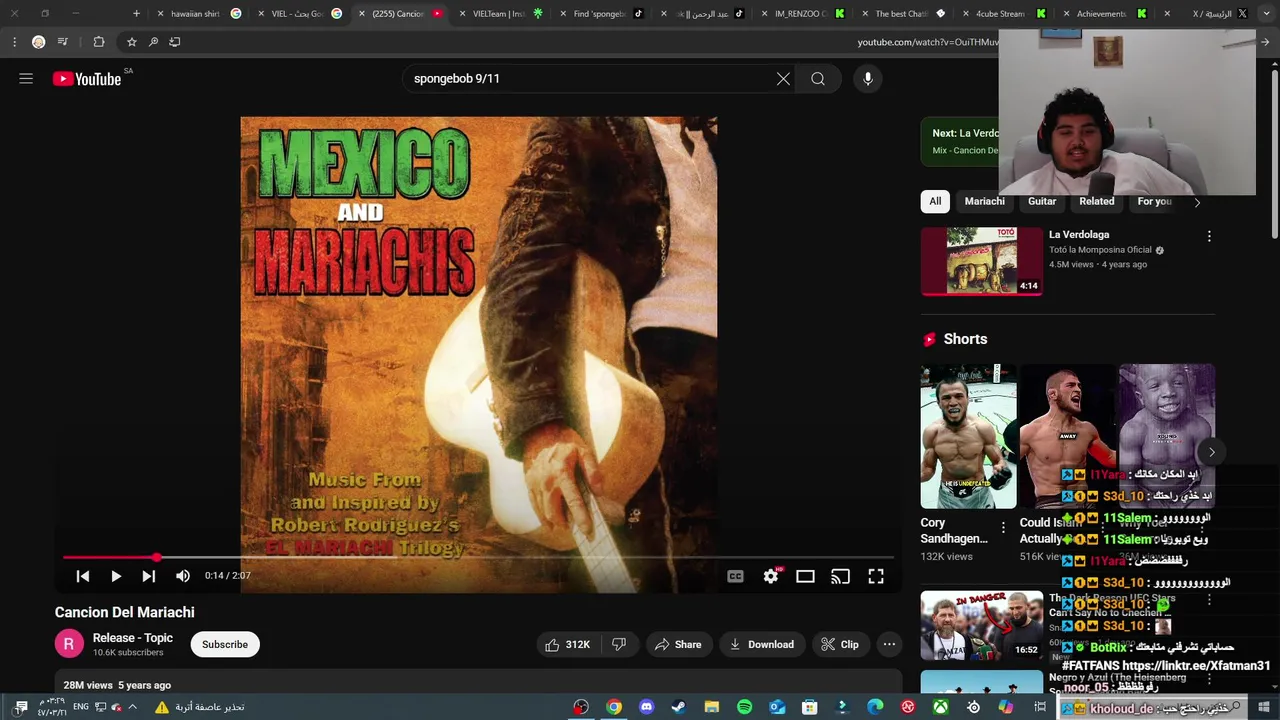1280x720 pixels.
Task: Open a new browser tab with plus
Action: pyautogui.click(x=136, y=14)
